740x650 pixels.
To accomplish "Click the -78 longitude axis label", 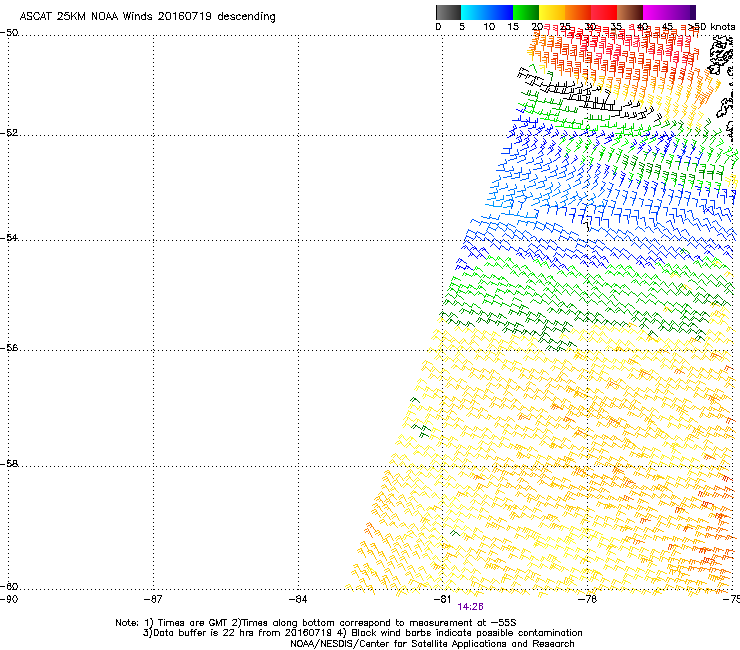I will (587, 599).
